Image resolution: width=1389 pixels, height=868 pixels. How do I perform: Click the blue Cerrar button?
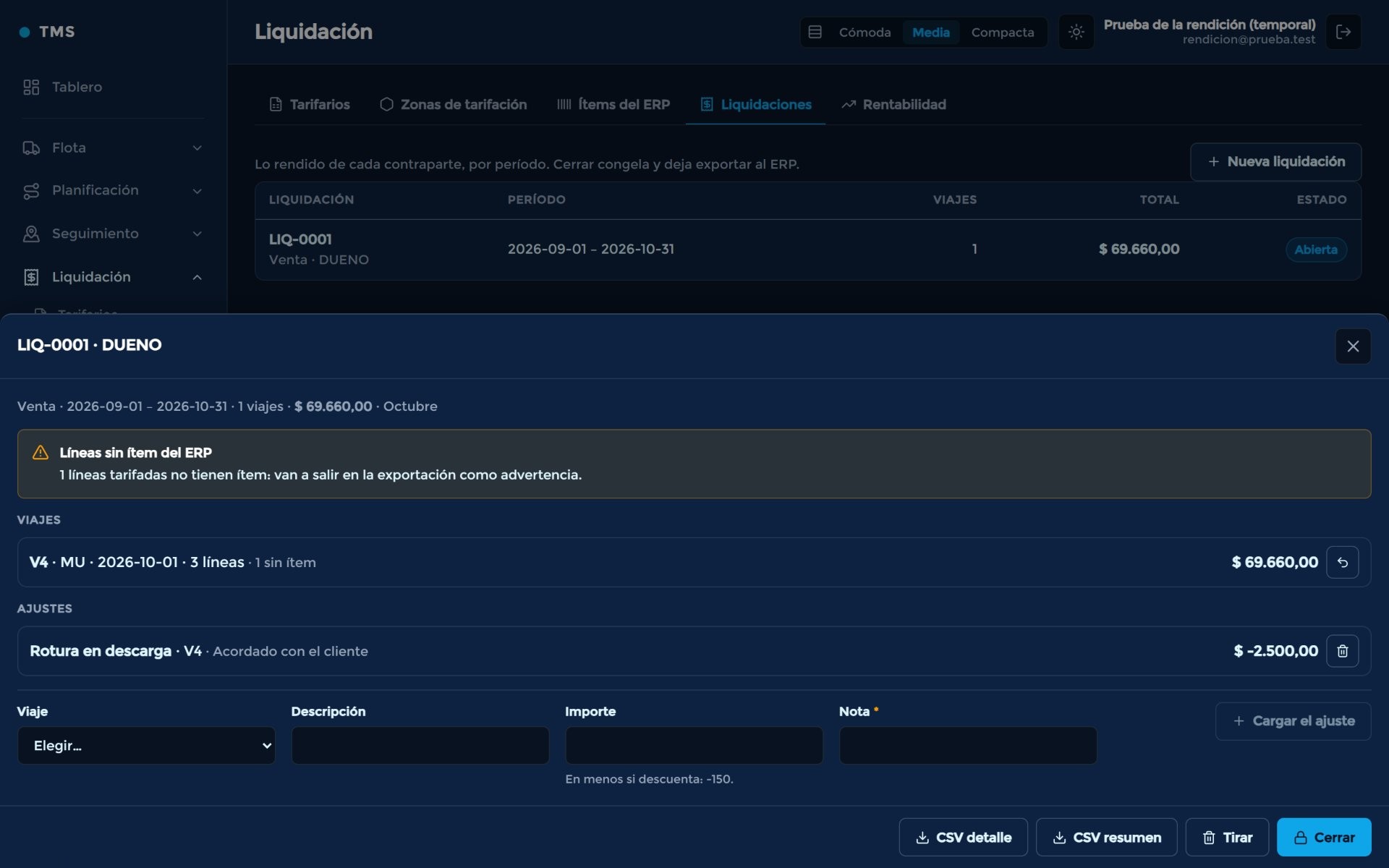pos(1324,837)
